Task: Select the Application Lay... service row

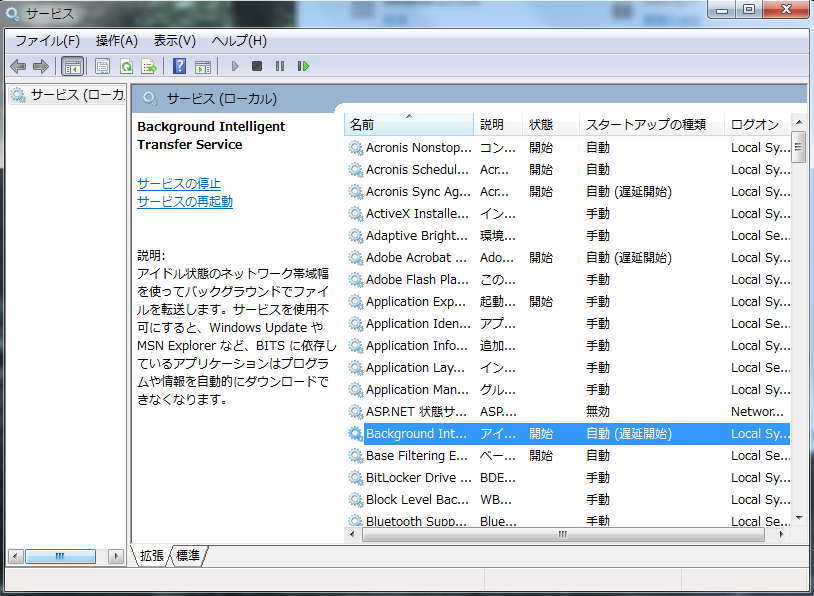Action: point(568,368)
